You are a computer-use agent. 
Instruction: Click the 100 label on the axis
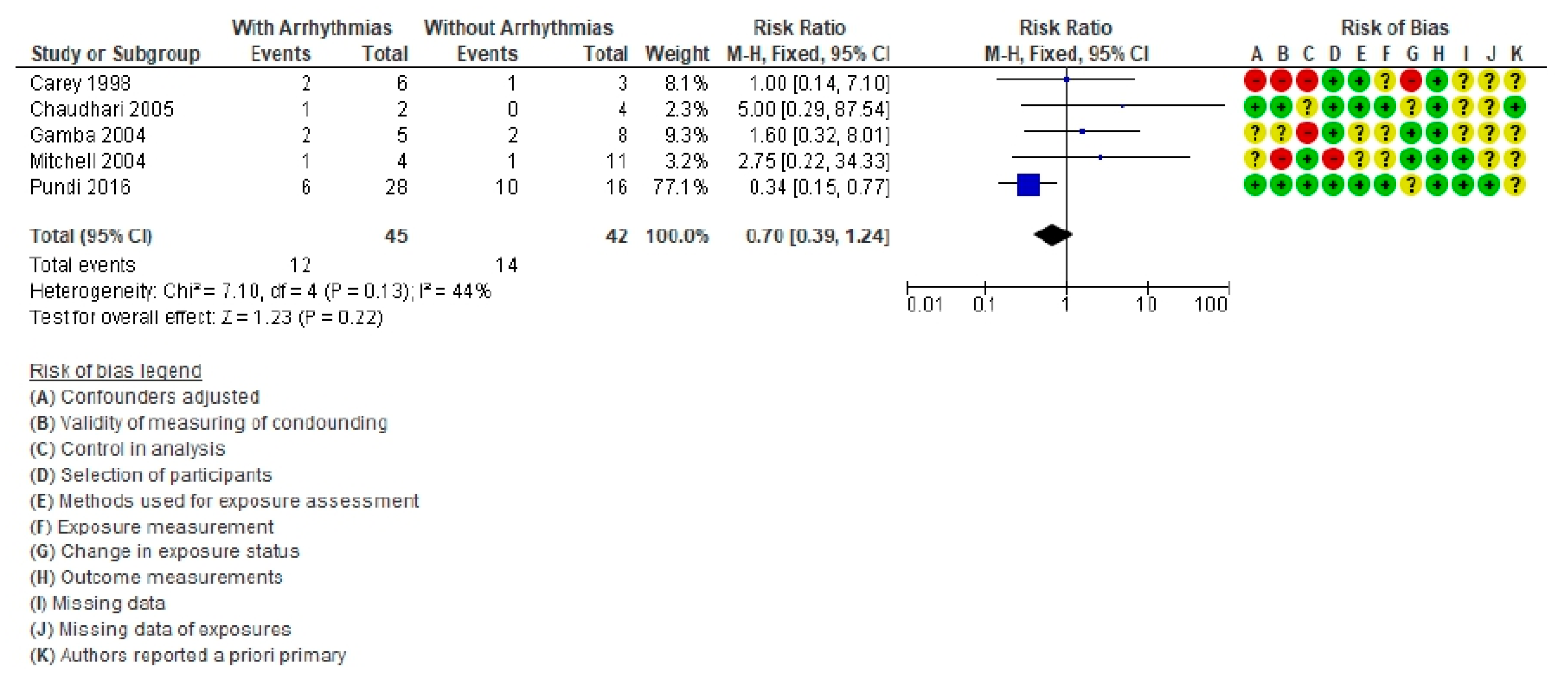coord(1210,304)
